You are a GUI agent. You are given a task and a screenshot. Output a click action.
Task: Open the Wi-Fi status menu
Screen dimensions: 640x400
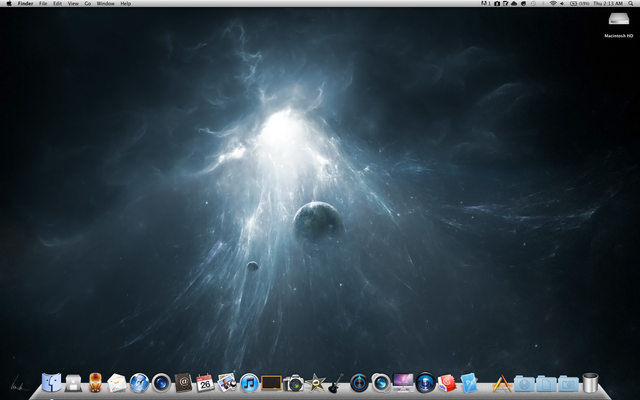552,4
